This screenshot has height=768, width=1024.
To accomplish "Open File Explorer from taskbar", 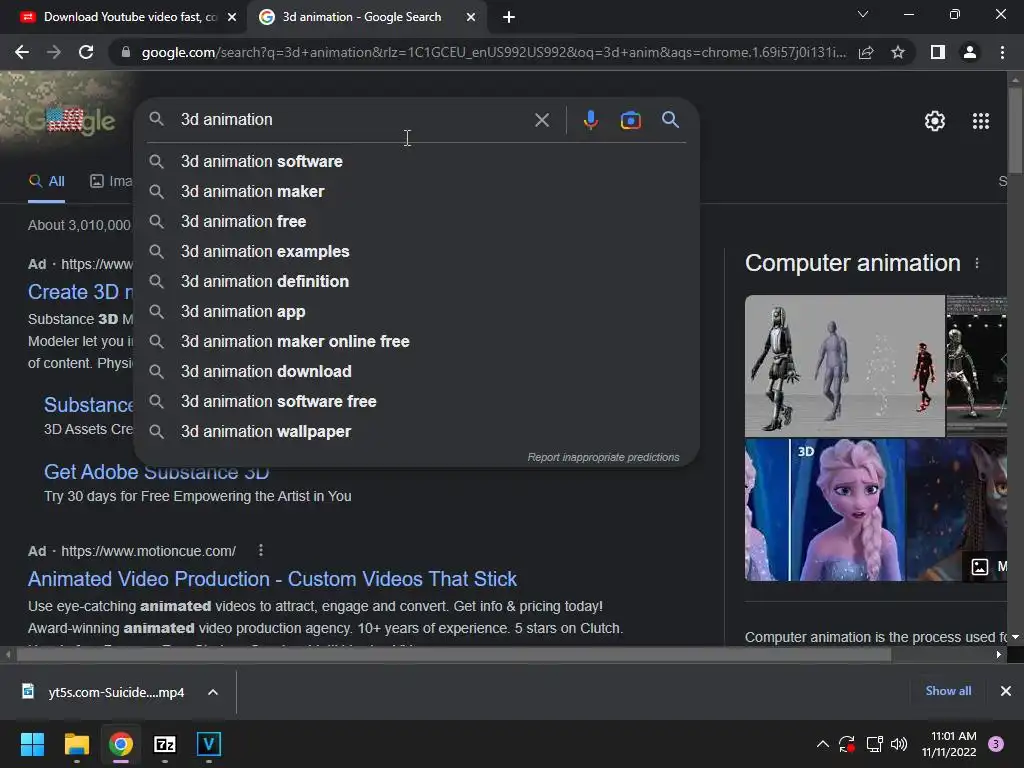I will pos(76,744).
